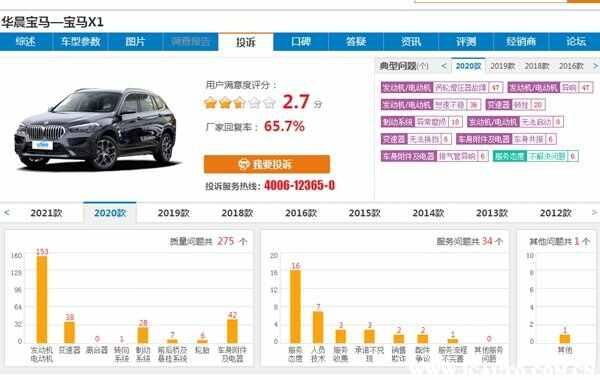The height and width of the screenshot is (380, 600).
Task: Select 2016款 in the typical problems panel
Action: (x=571, y=66)
